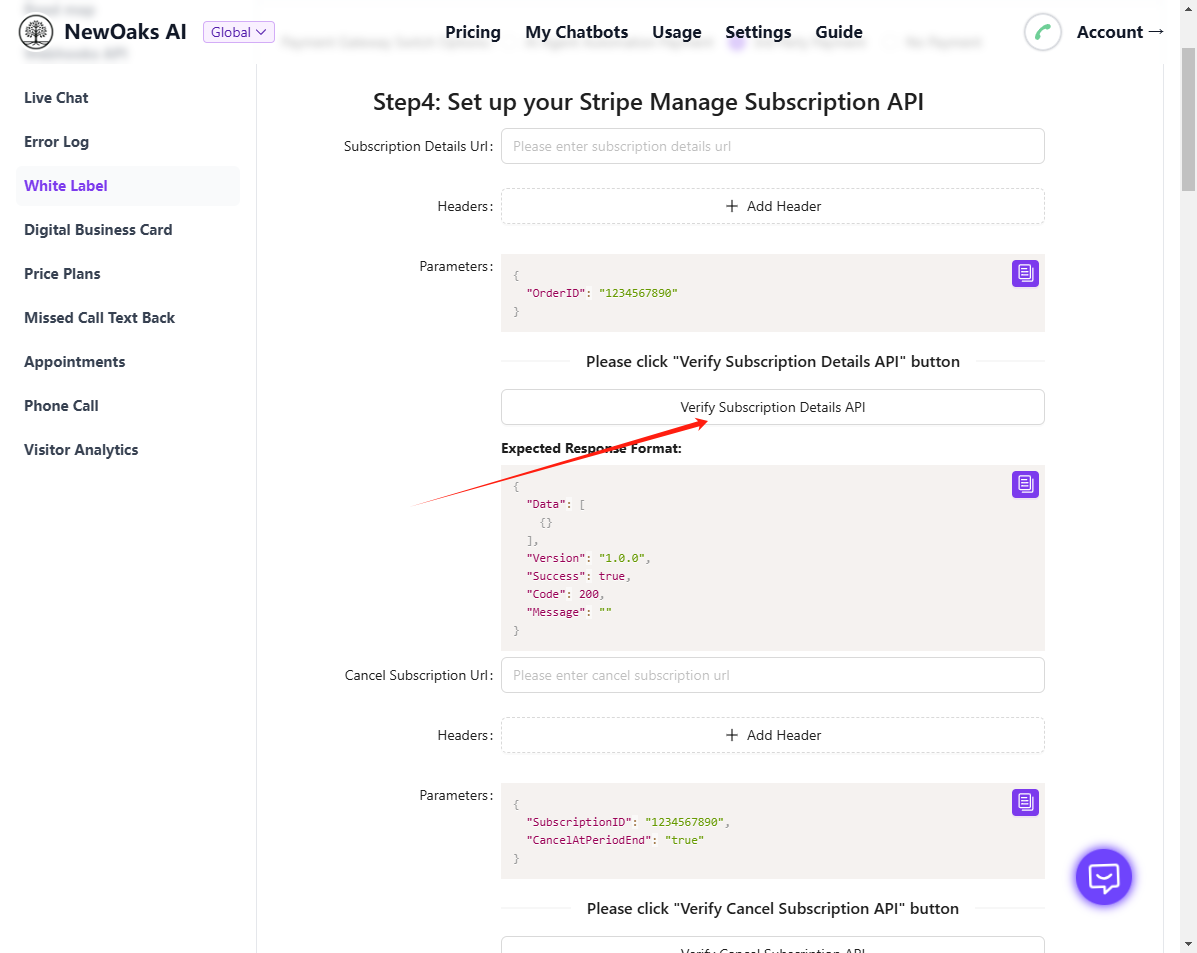Image resolution: width=1197 pixels, height=953 pixels.
Task: Copy the Expected Response Format code
Action: point(1025,484)
